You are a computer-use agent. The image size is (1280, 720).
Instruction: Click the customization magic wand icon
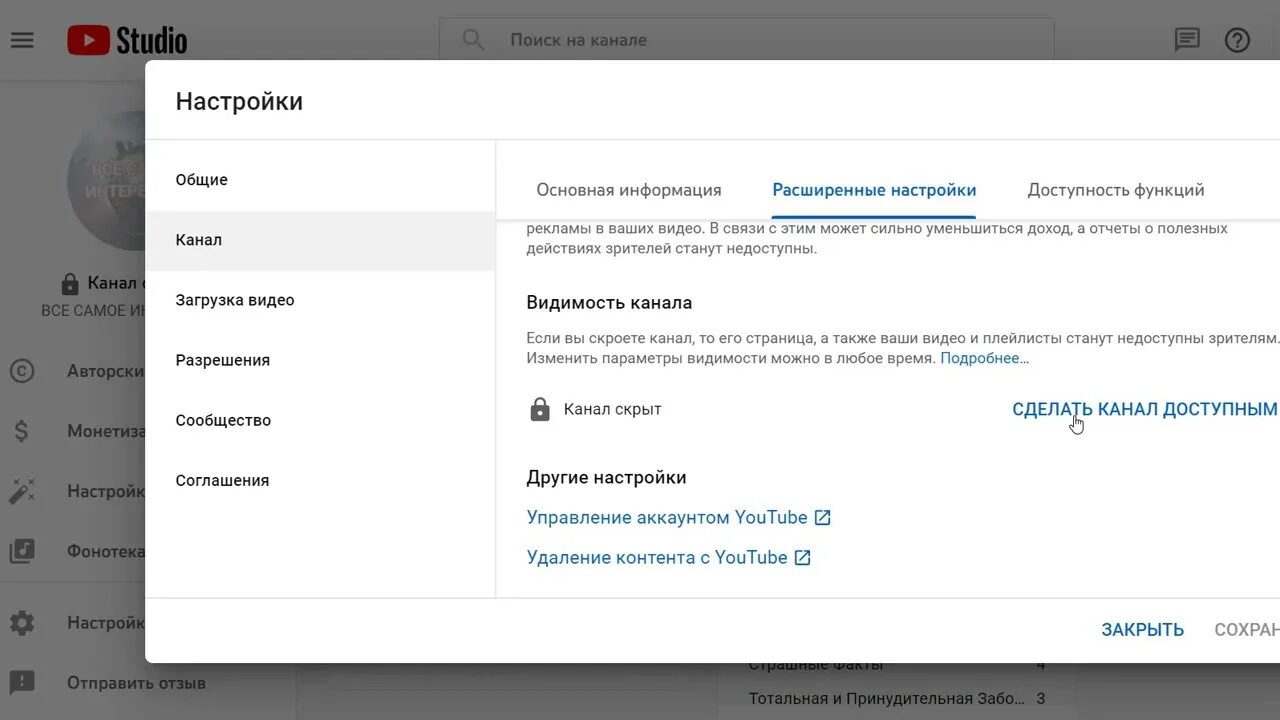[22, 491]
